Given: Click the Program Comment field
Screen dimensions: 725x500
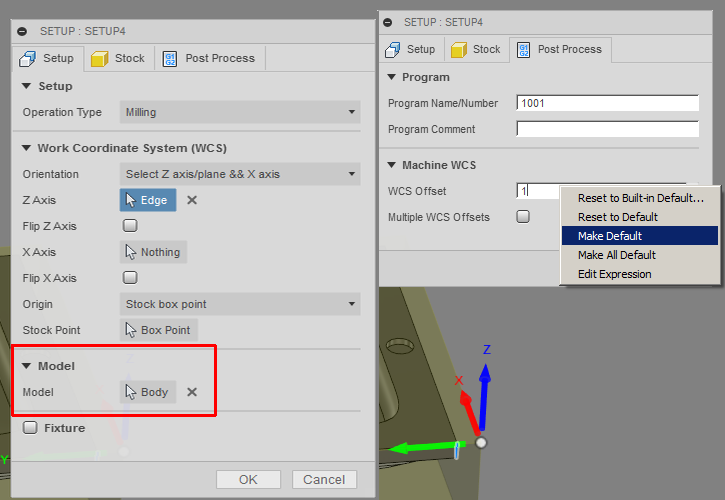Looking at the screenshot, I should (608, 129).
